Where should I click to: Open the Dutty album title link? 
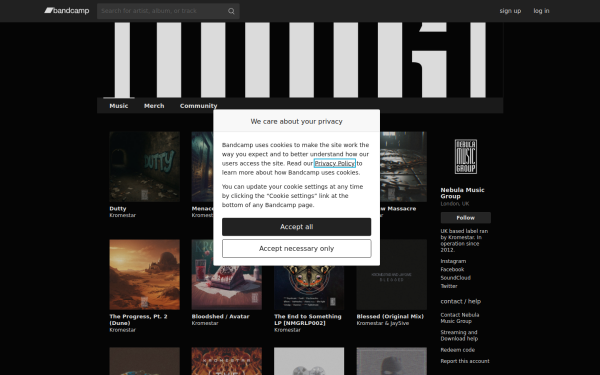point(117,209)
